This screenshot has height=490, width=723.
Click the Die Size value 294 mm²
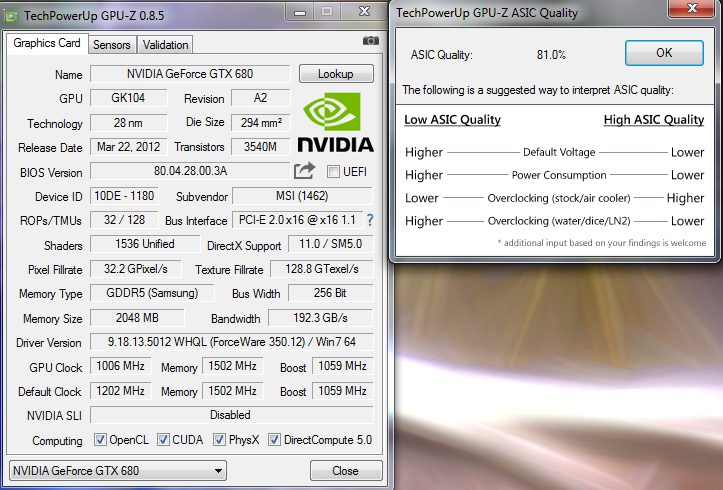click(261, 123)
